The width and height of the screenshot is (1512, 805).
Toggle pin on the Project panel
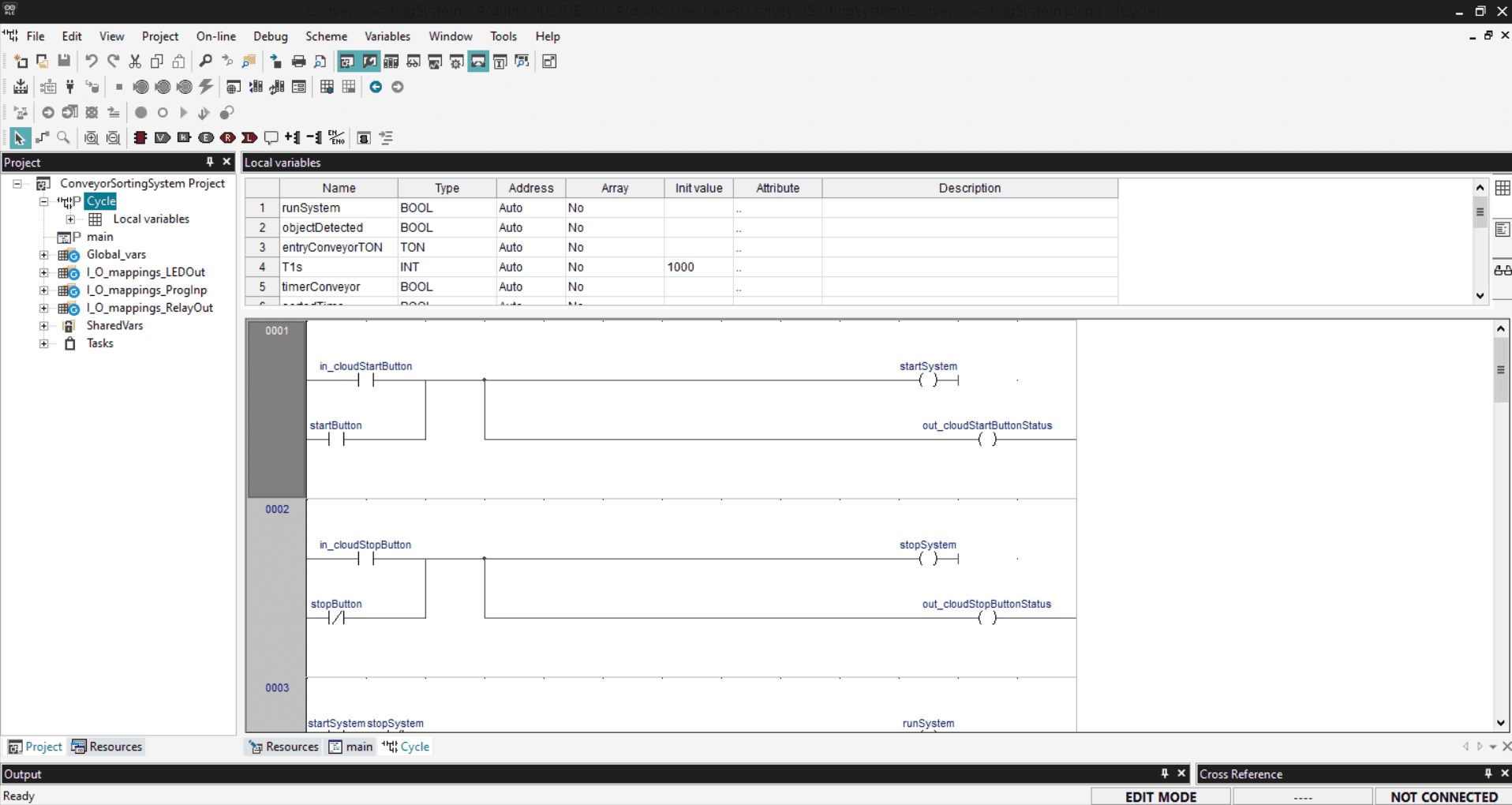(210, 162)
